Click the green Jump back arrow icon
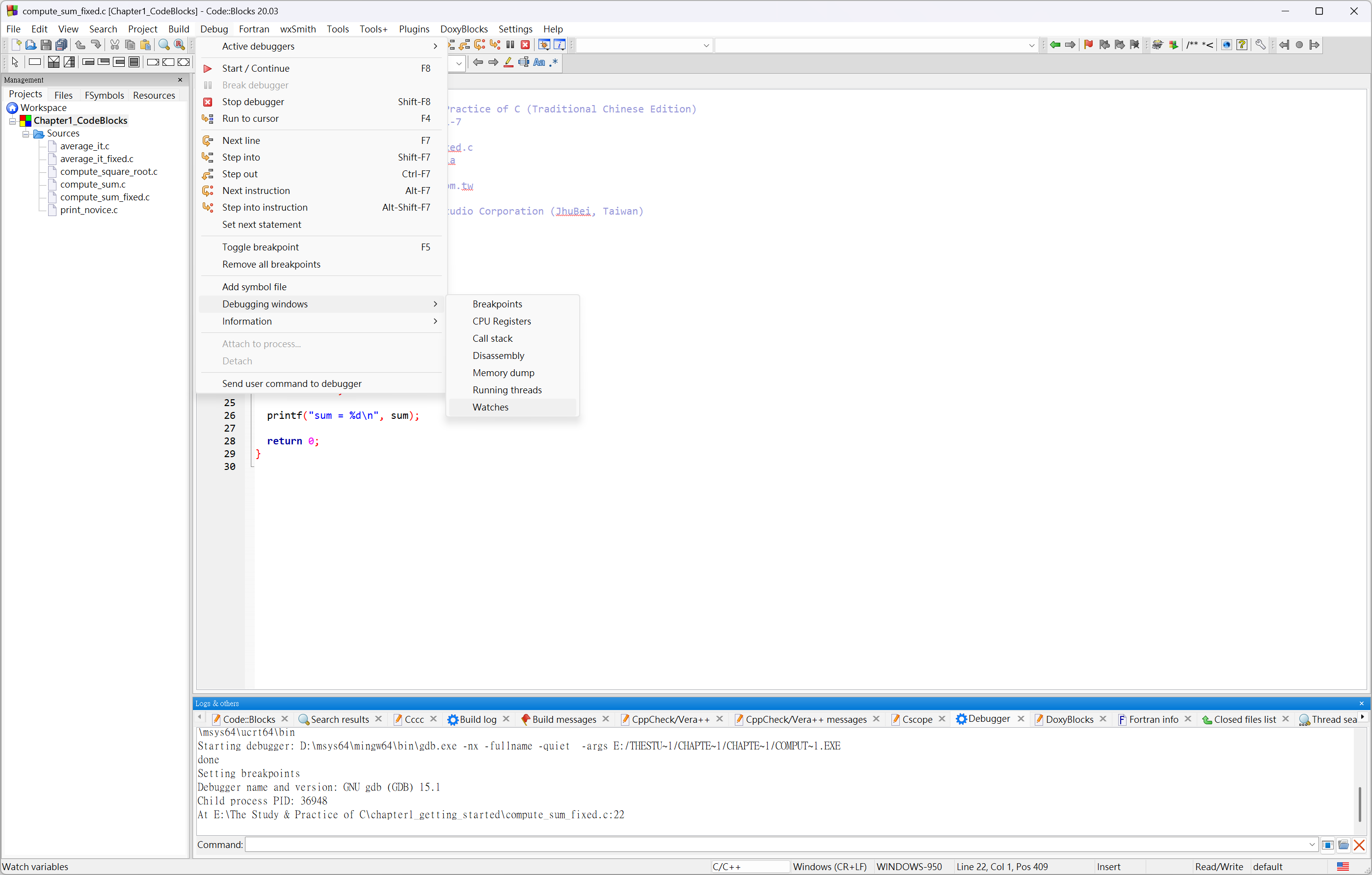This screenshot has height=875, width=1372. (x=1055, y=45)
